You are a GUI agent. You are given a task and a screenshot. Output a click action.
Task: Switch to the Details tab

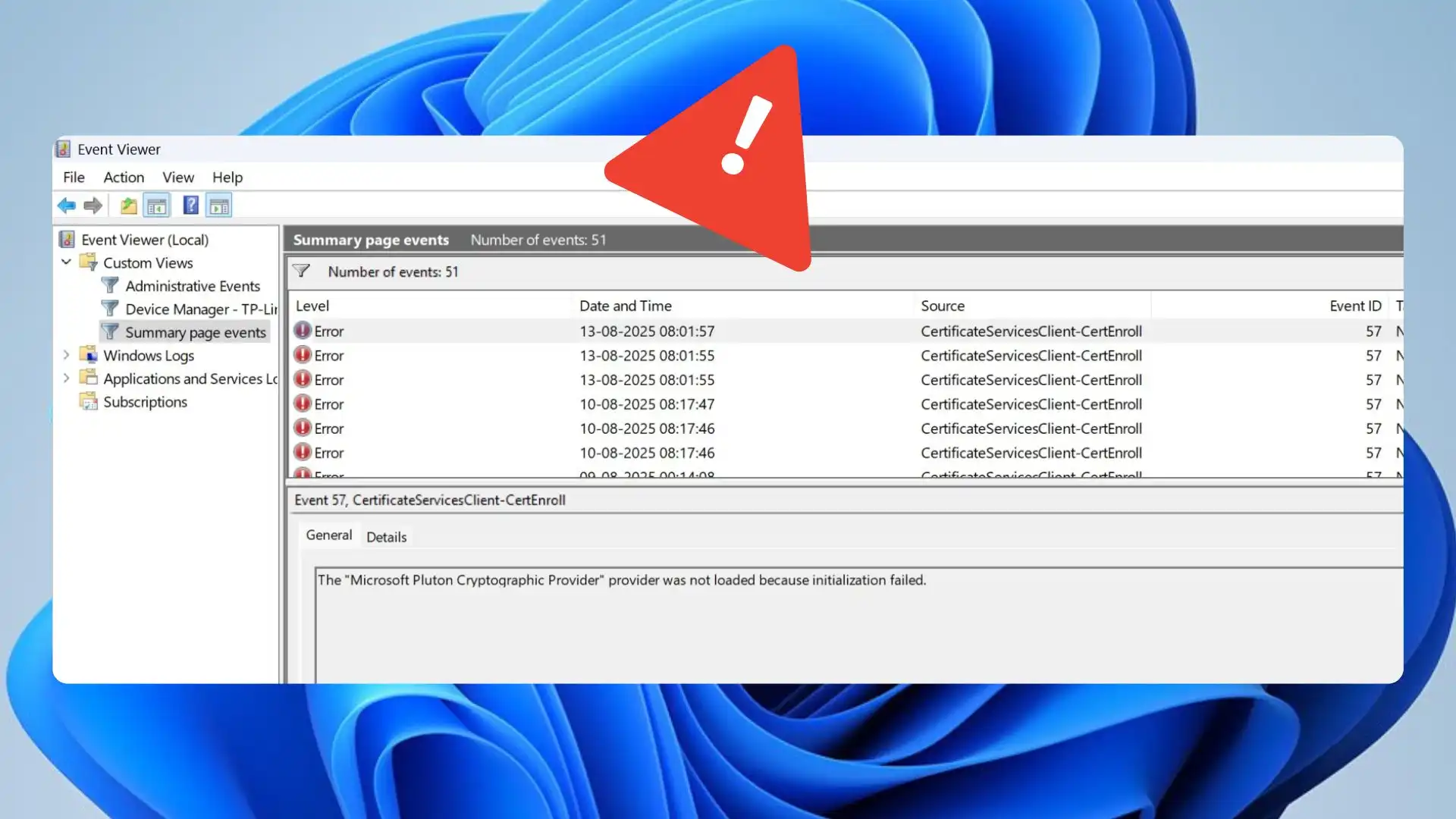386,537
